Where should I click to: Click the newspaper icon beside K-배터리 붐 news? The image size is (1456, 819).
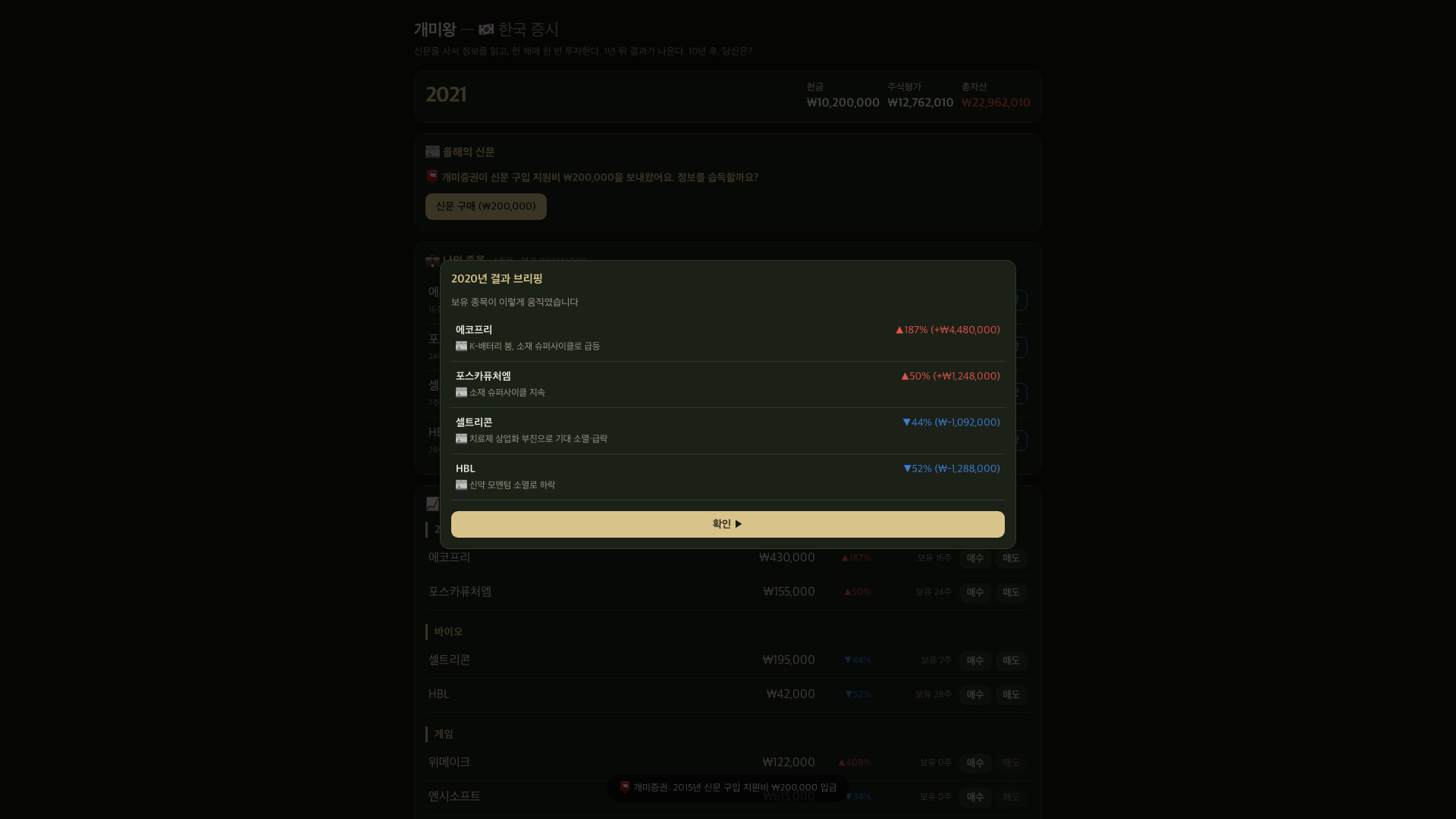click(461, 347)
